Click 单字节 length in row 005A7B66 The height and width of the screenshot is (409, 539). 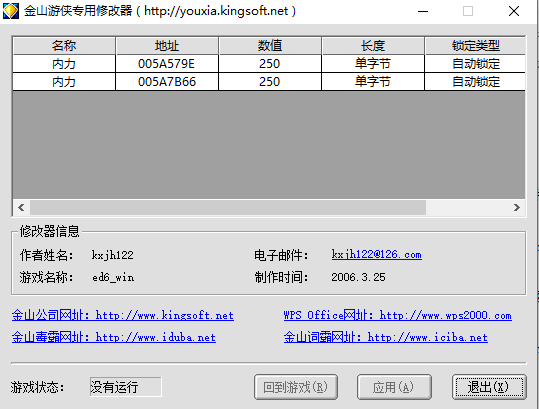point(373,82)
